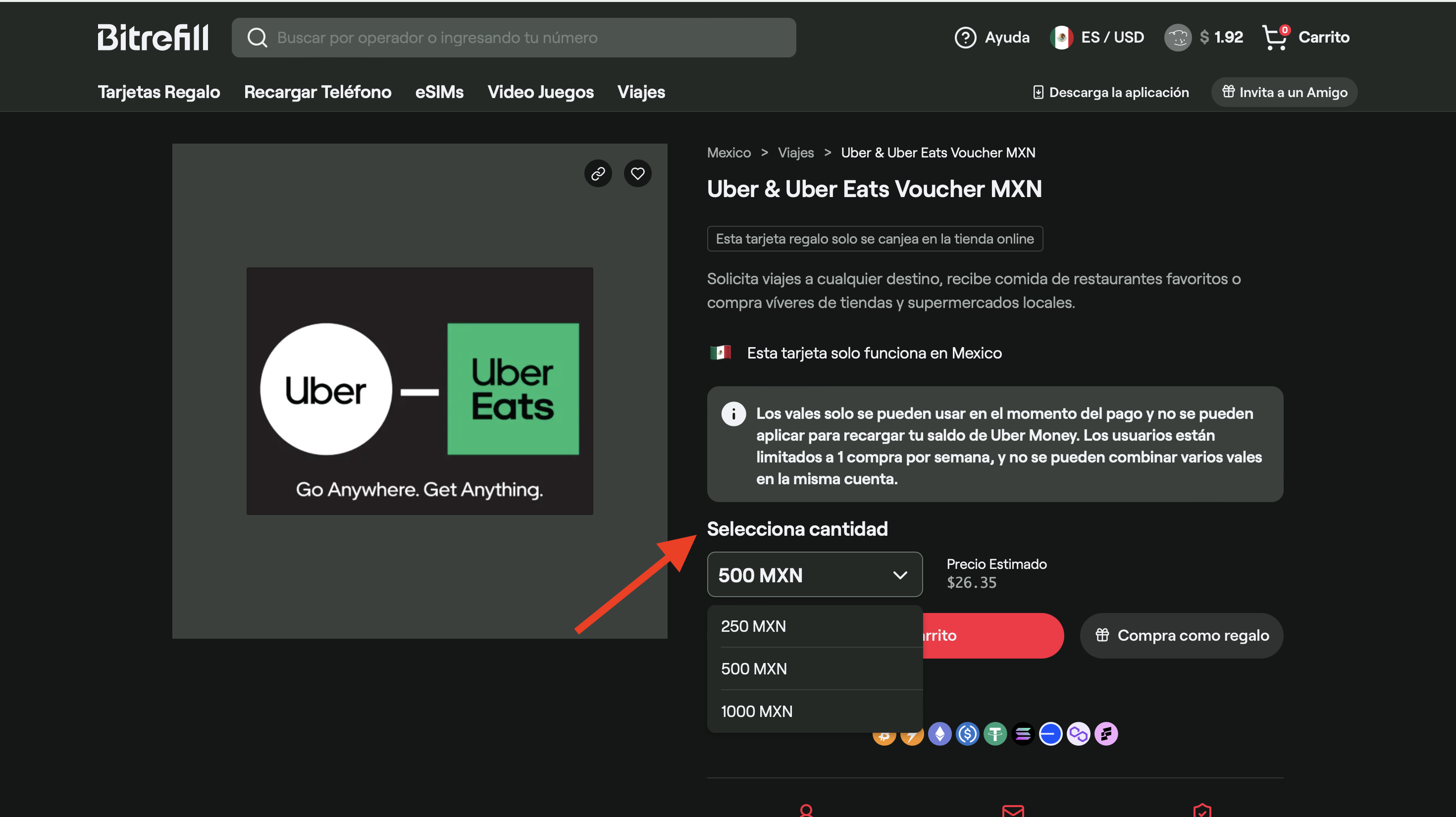Click the Bitrefill logo

[x=153, y=37]
